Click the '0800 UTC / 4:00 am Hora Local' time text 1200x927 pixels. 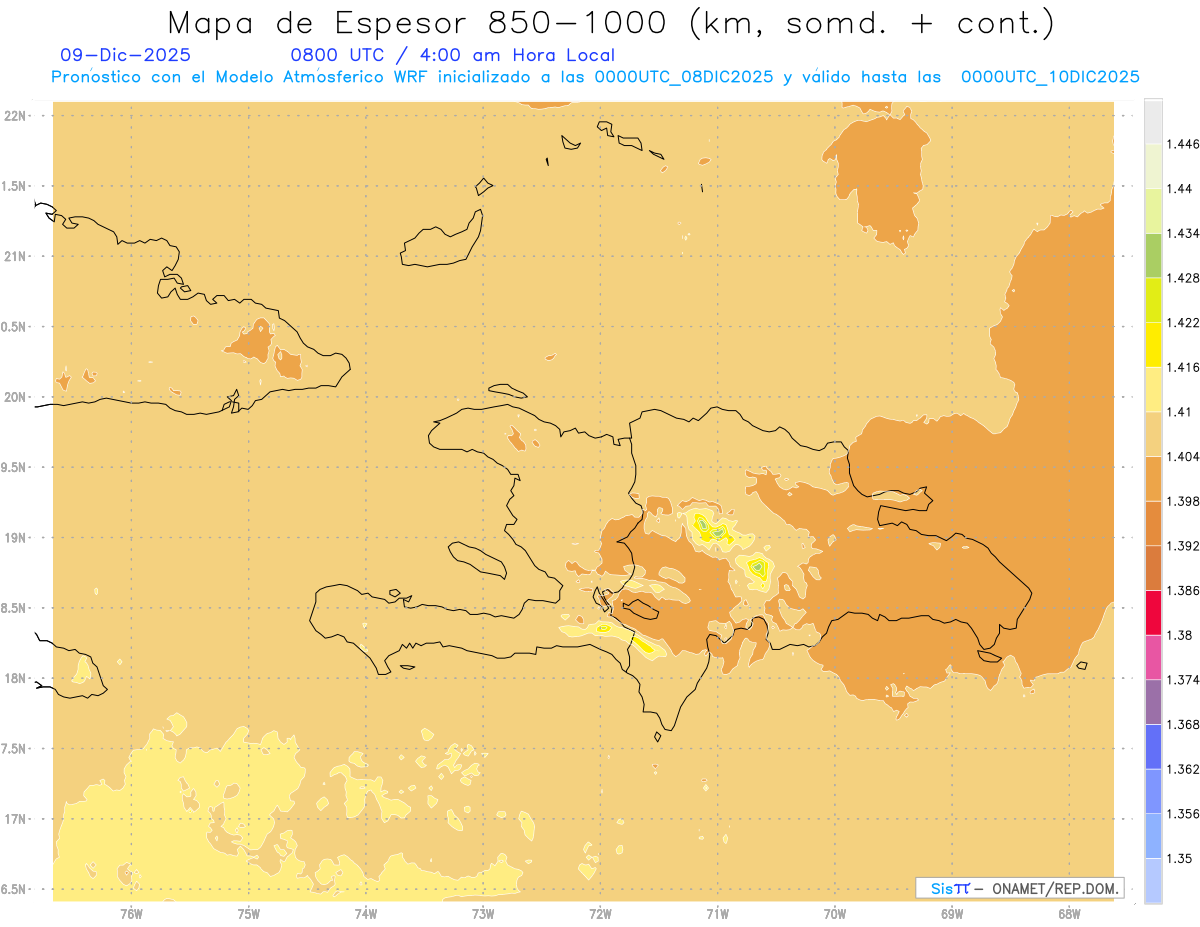452,55
